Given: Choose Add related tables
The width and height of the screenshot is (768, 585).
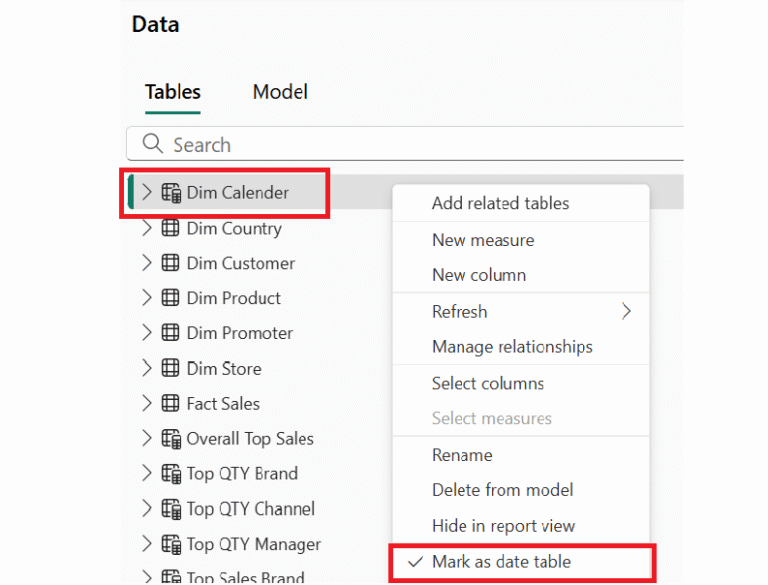Looking at the screenshot, I should tap(521, 203).
